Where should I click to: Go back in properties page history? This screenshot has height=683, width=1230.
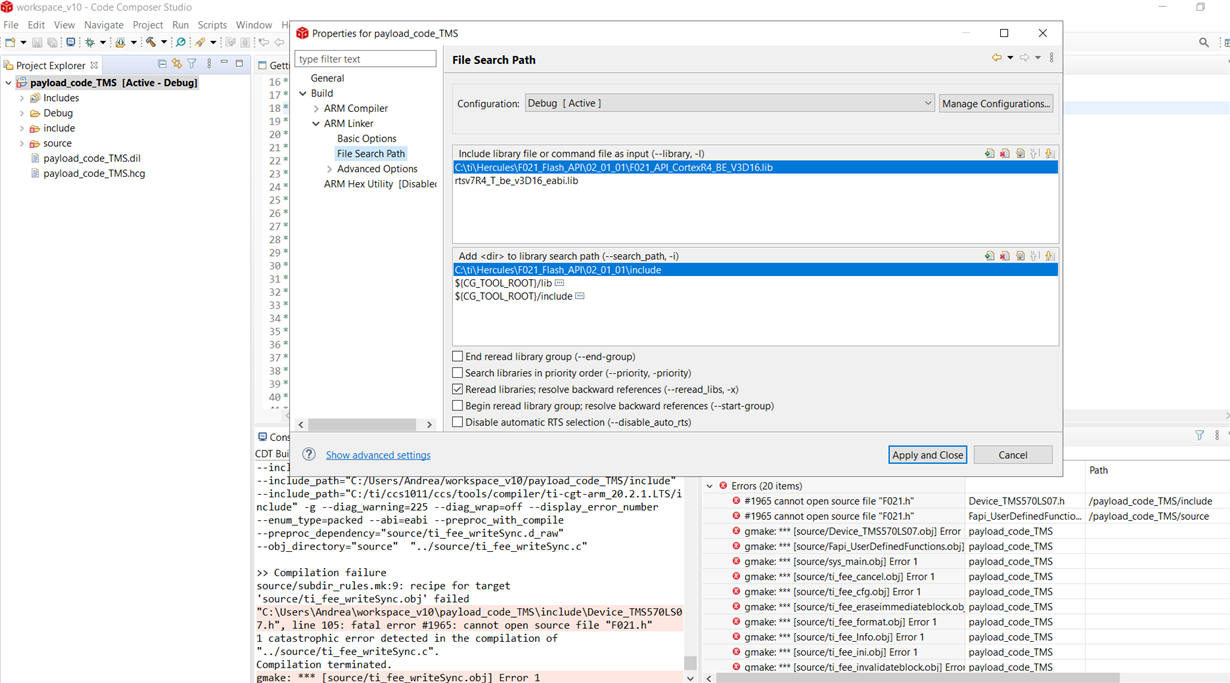pos(997,58)
